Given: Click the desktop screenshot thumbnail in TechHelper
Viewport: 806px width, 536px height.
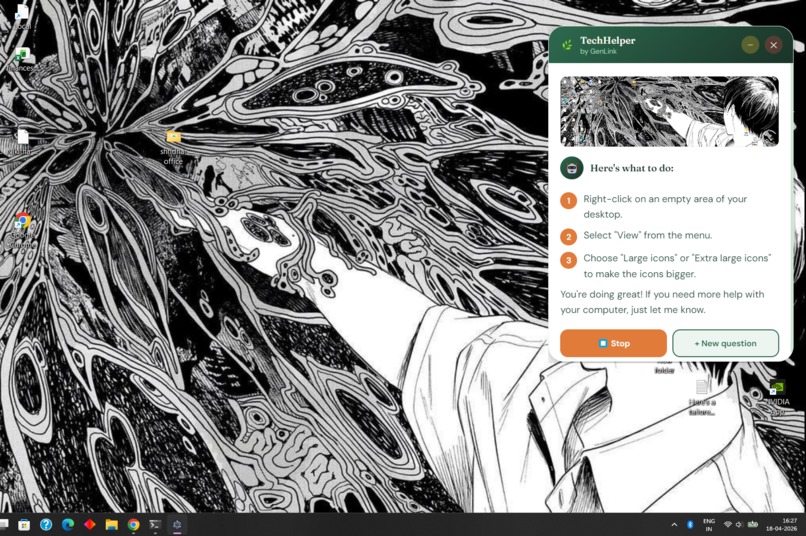Looking at the screenshot, I should point(669,112).
